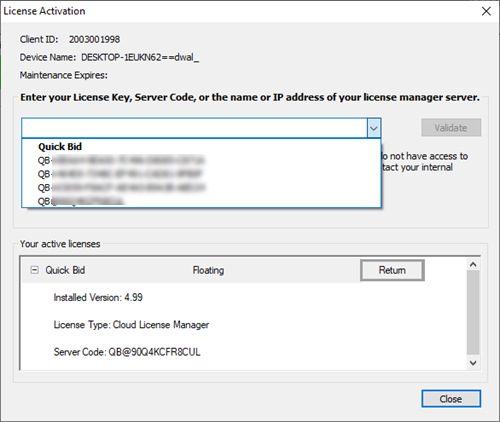Click the Your active licenses heading
This screenshot has height=422, width=500.
pyautogui.click(x=60, y=244)
